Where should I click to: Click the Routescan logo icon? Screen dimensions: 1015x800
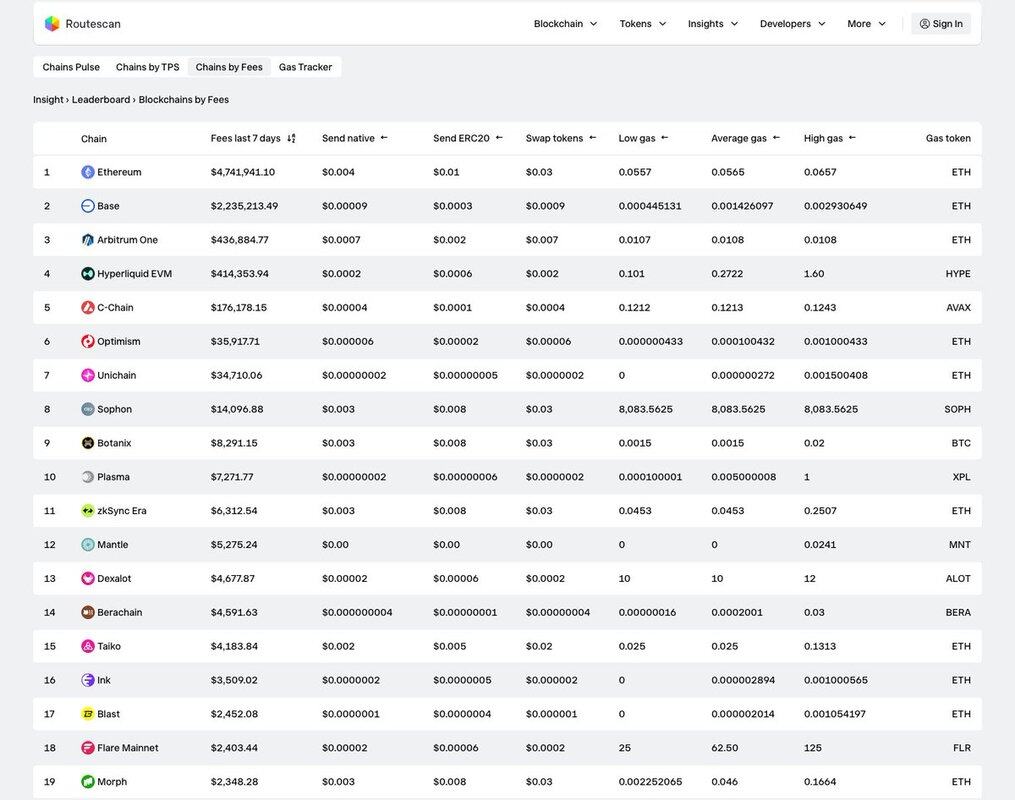[x=52, y=24]
